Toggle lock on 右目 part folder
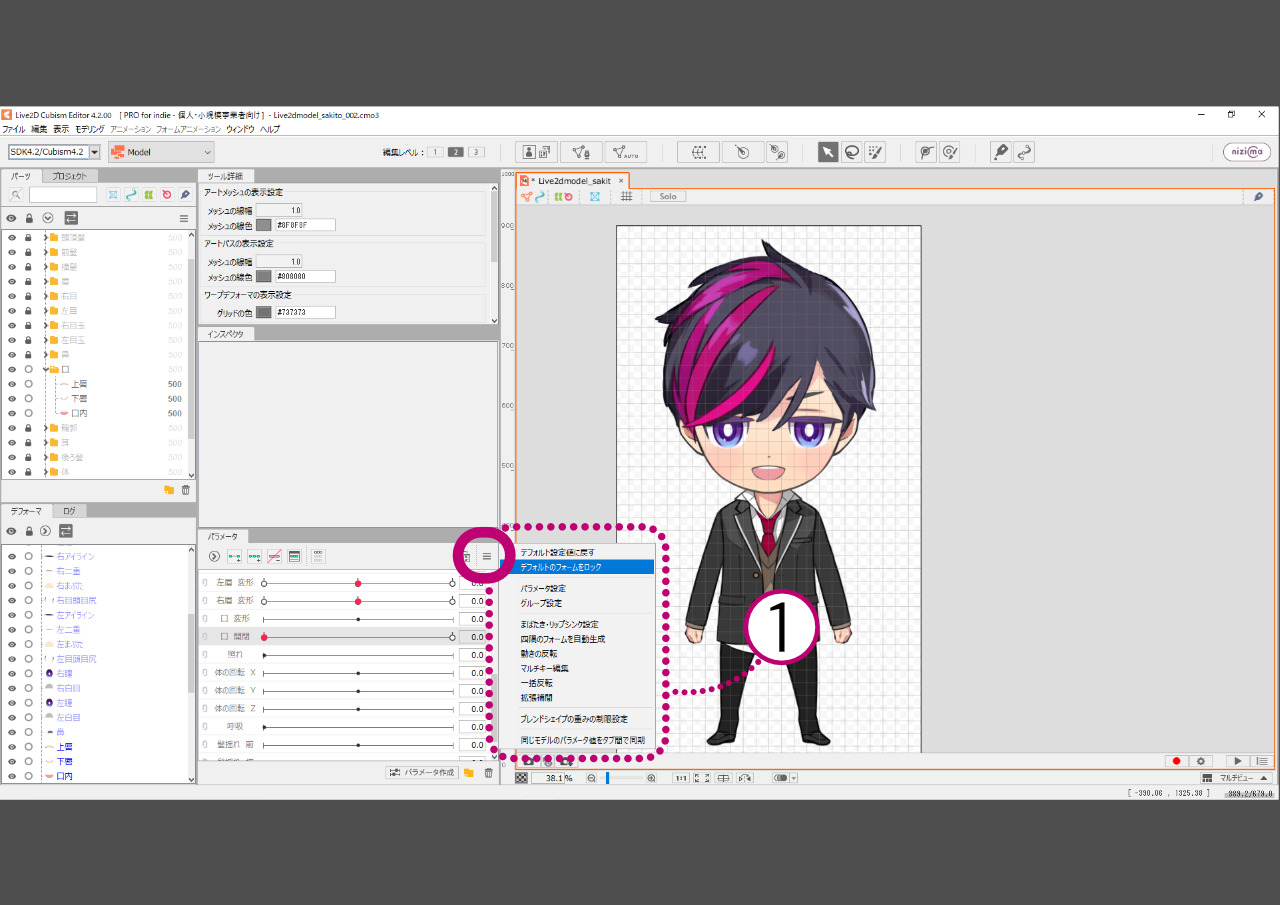Screen dimensions: 1280x905 (x=28, y=296)
